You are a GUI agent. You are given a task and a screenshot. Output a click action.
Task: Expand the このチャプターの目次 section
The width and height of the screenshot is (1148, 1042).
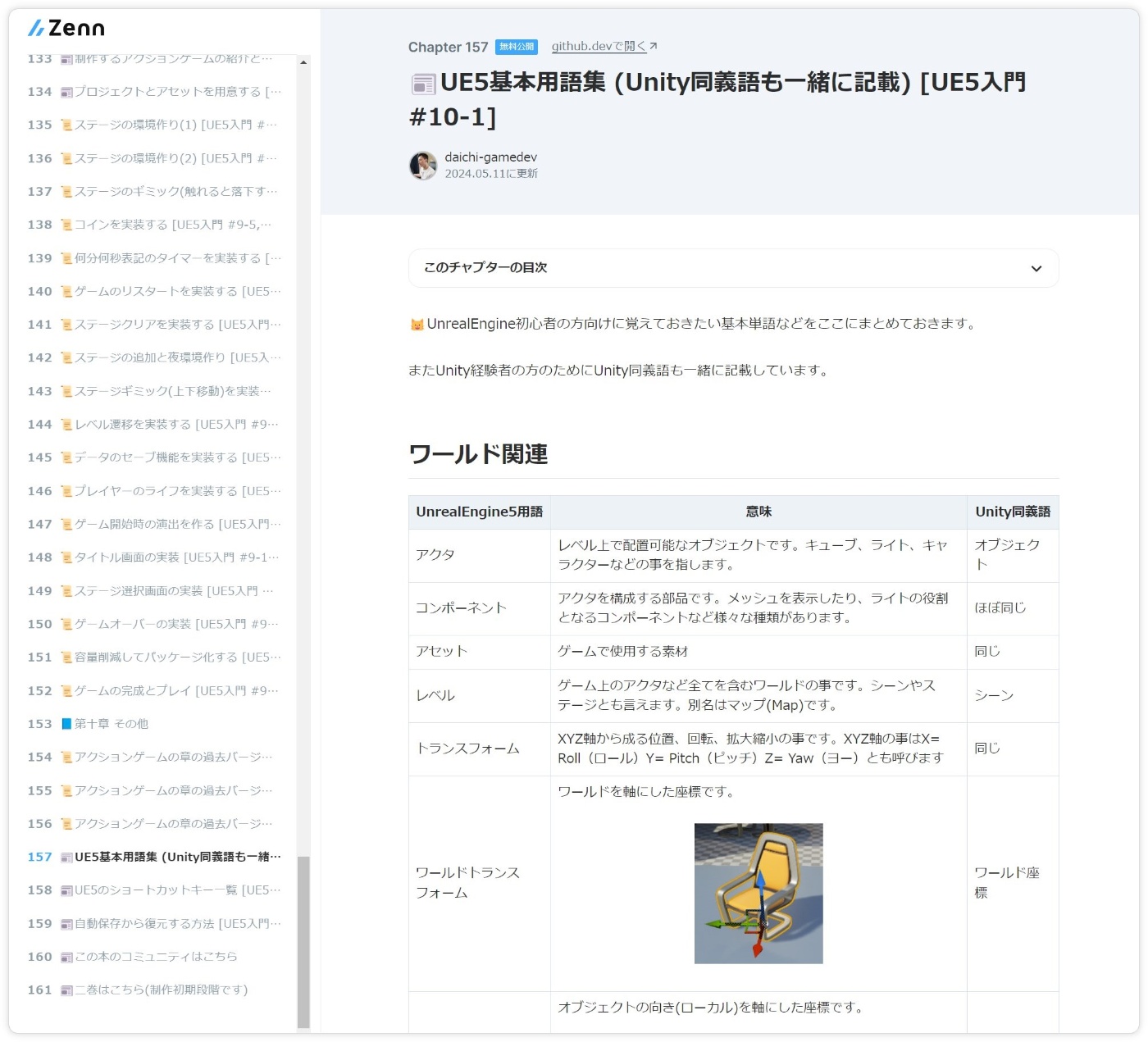pyautogui.click(x=733, y=267)
